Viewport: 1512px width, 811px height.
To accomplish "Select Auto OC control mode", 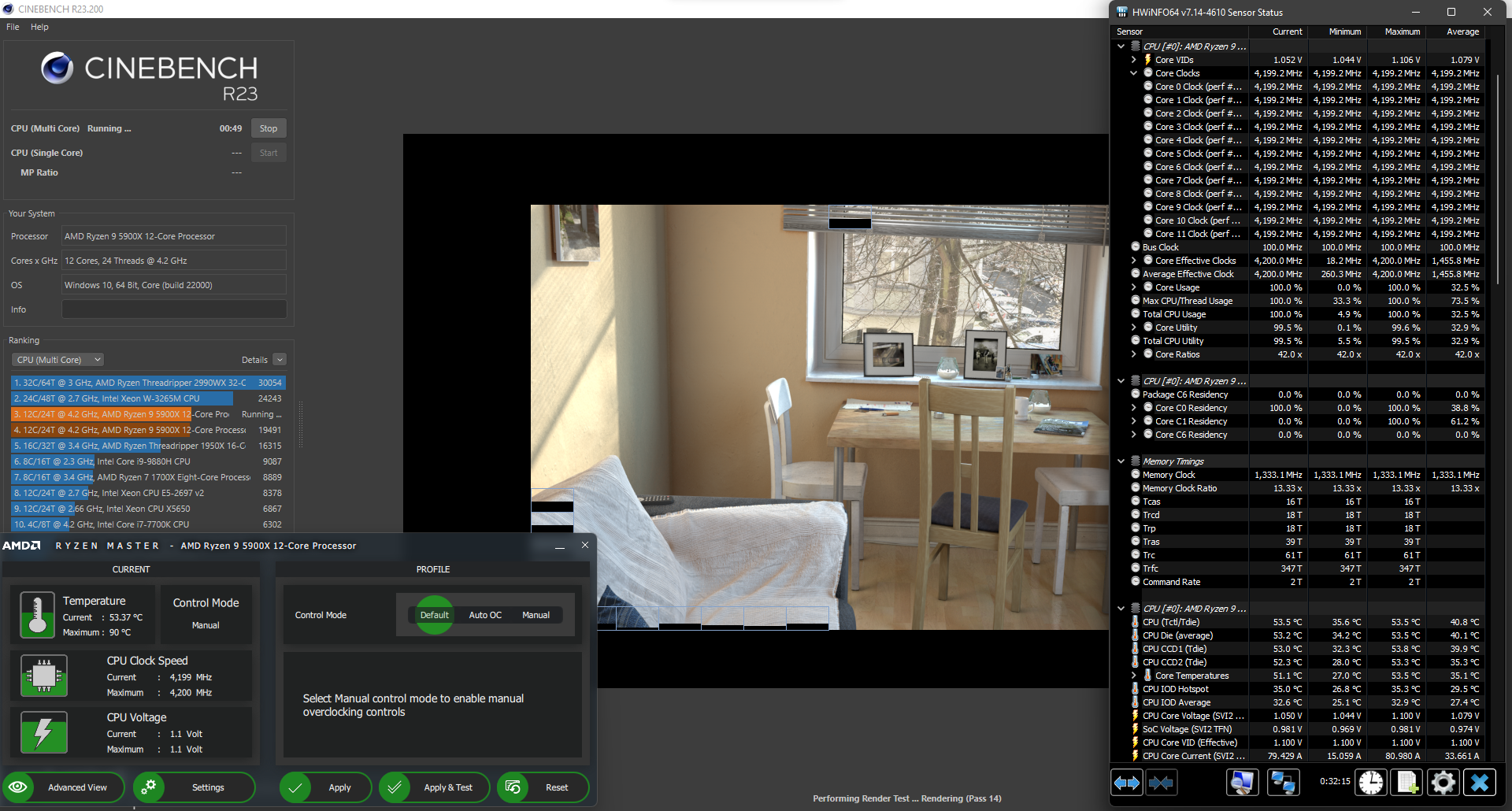I will point(485,615).
